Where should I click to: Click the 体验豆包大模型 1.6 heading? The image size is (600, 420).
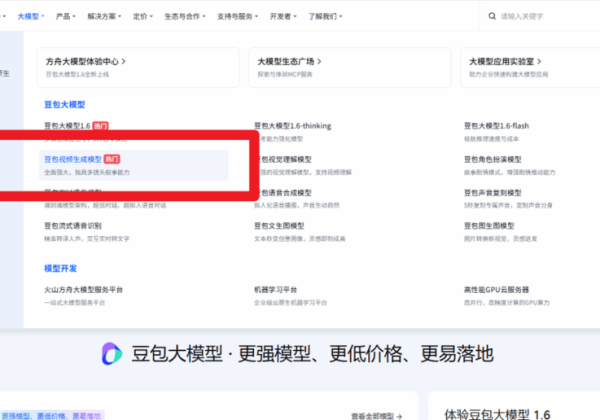click(x=497, y=414)
